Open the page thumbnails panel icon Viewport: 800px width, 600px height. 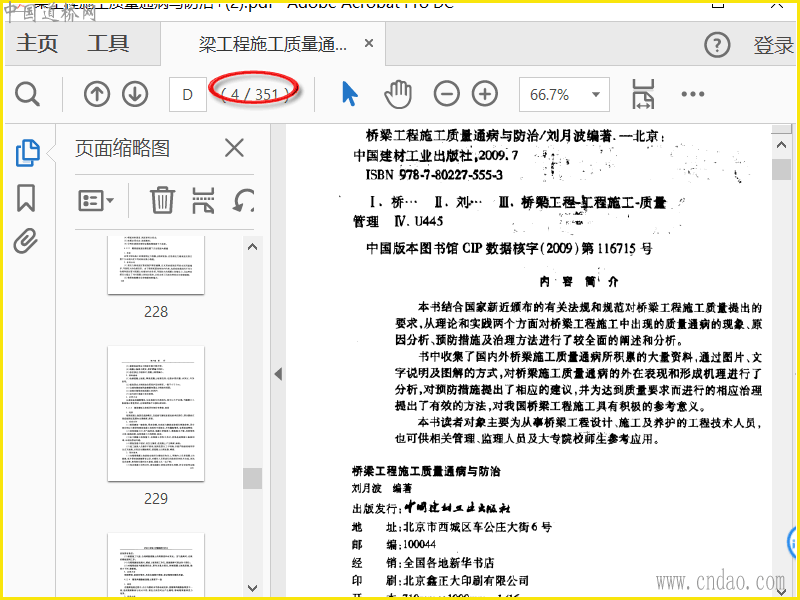(28, 153)
